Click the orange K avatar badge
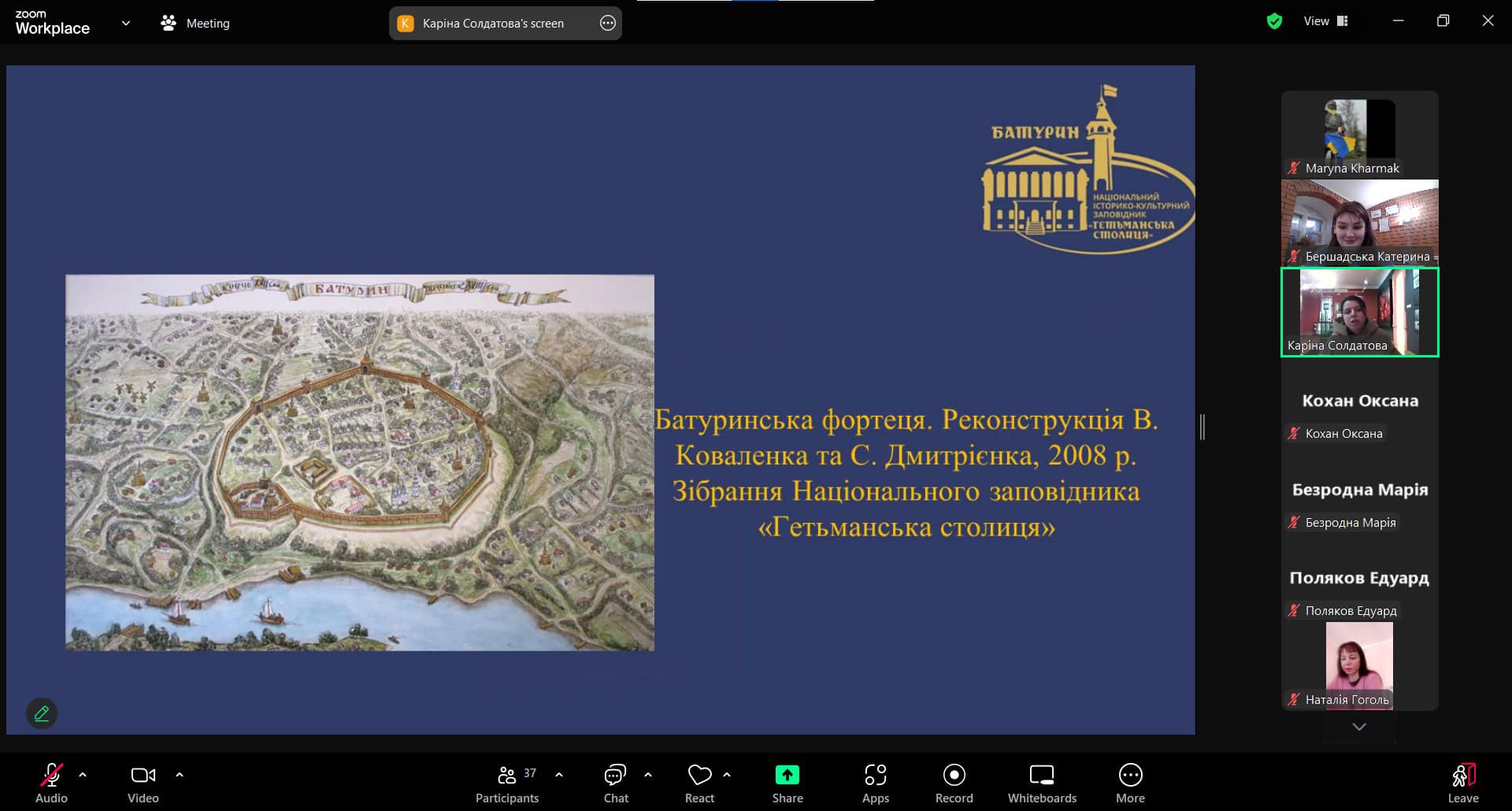1512x811 pixels. point(406,24)
